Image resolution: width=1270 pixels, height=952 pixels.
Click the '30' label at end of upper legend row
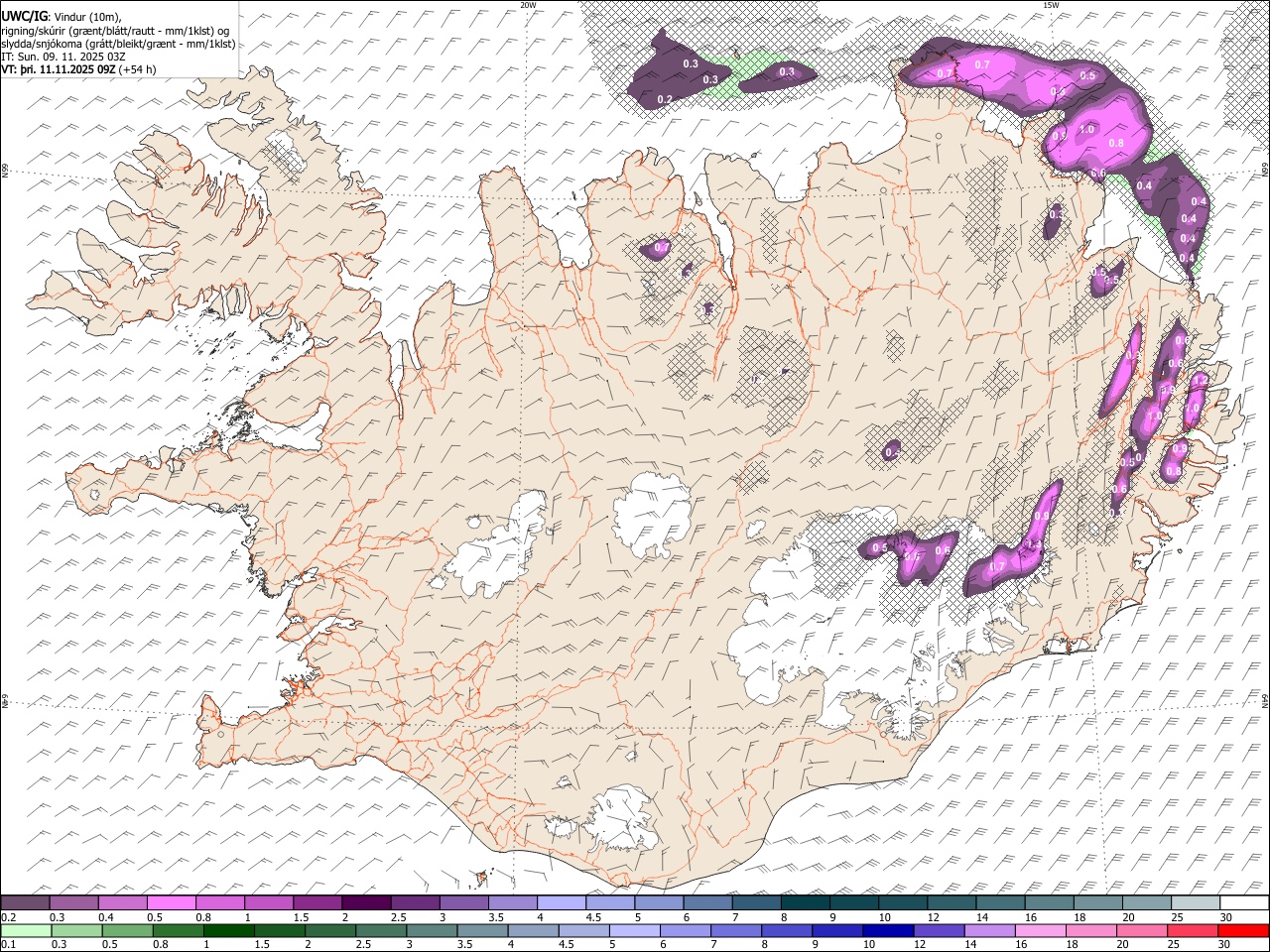[1225, 917]
